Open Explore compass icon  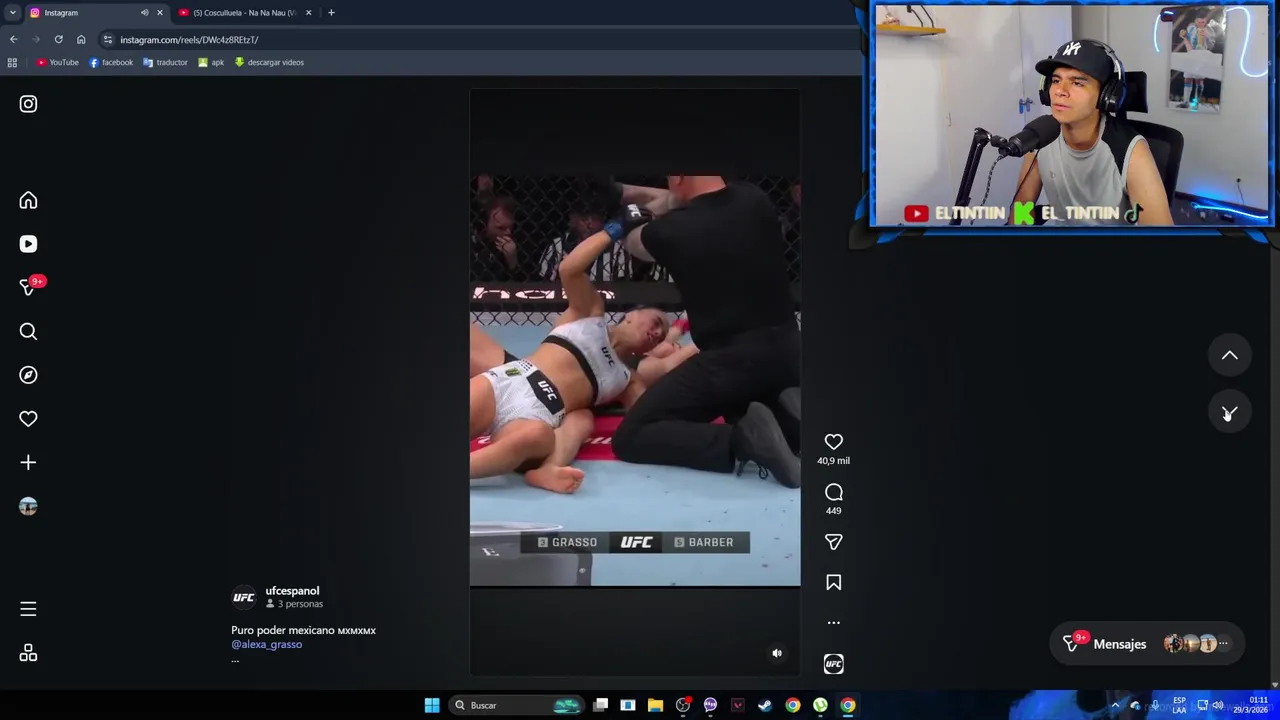[x=28, y=375]
